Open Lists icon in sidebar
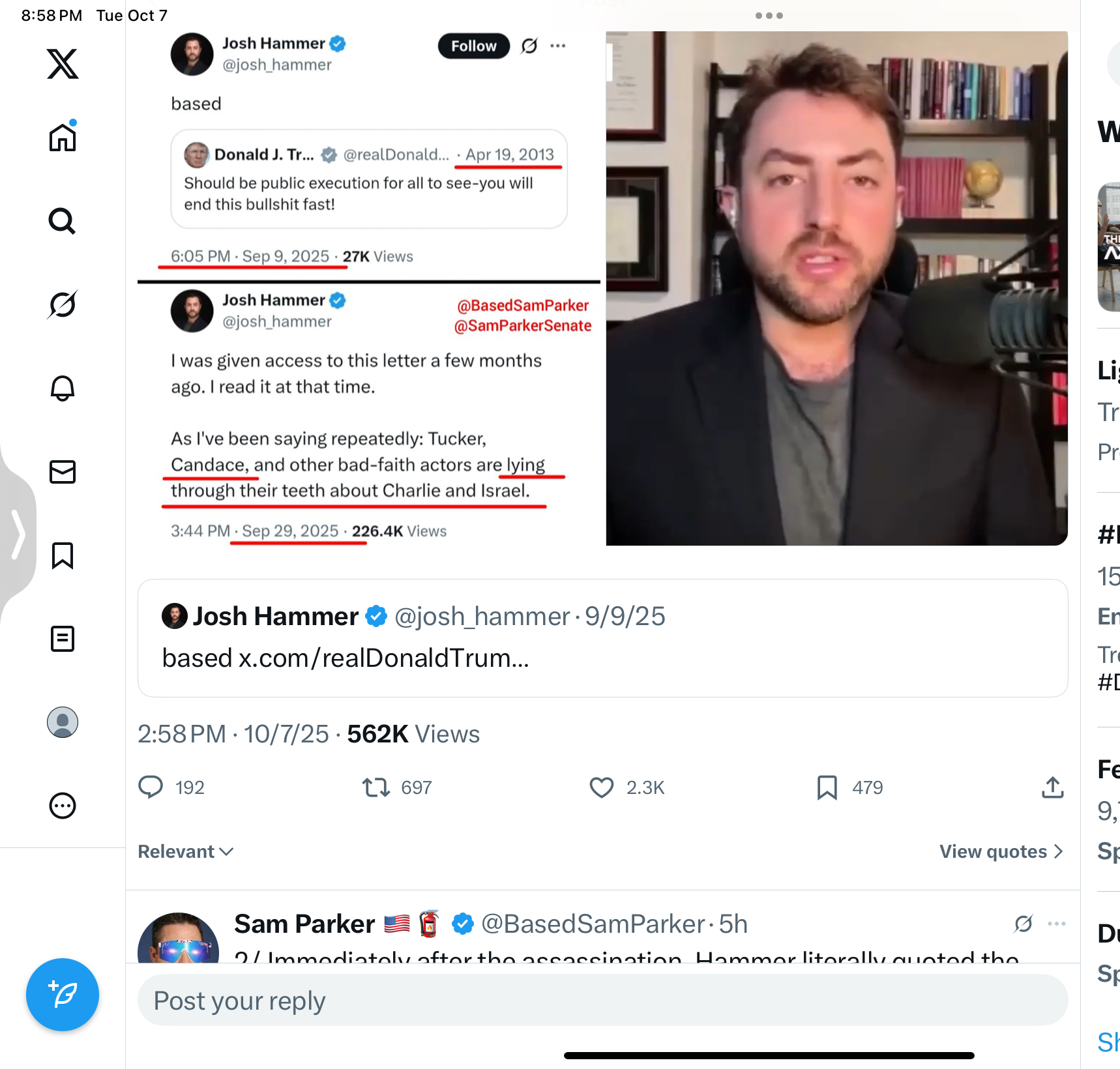This screenshot has width=1120, height=1069. pyautogui.click(x=63, y=639)
